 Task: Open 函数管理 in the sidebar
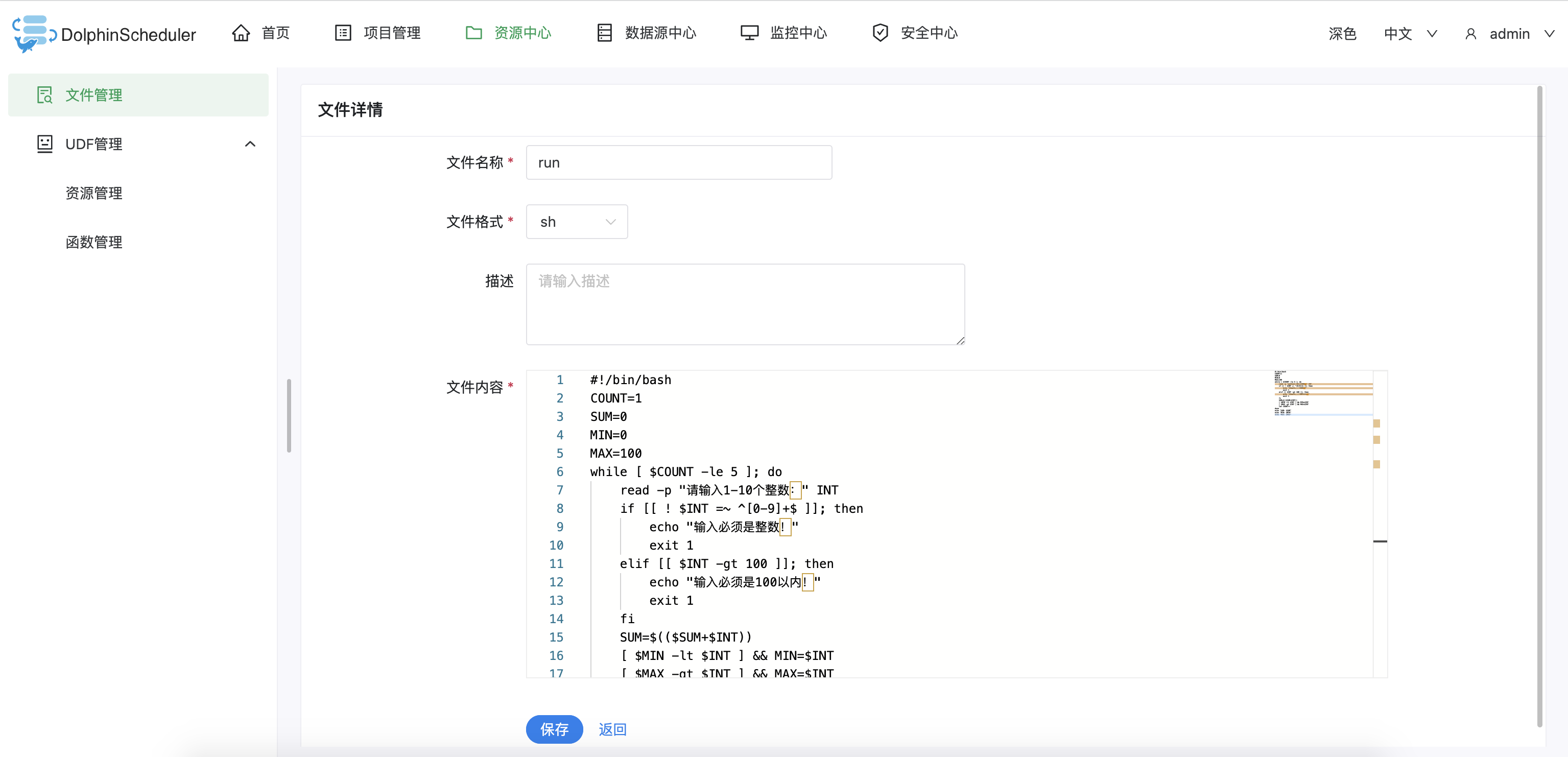coord(94,242)
